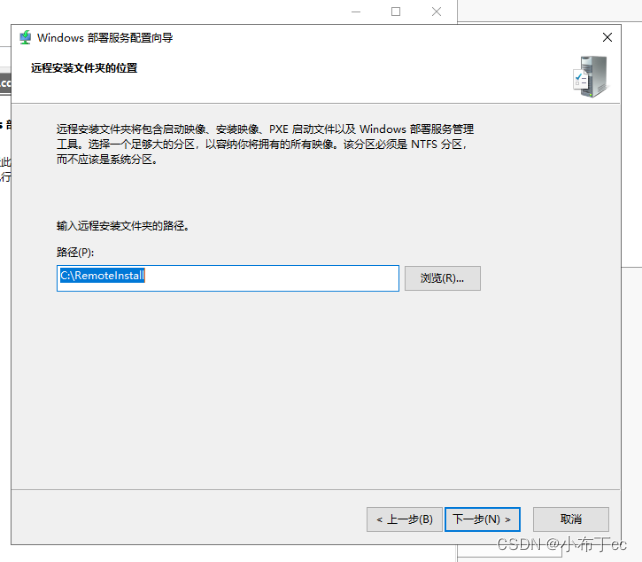
Task: Open the 浏览(R)... folder browser
Action: (443, 278)
